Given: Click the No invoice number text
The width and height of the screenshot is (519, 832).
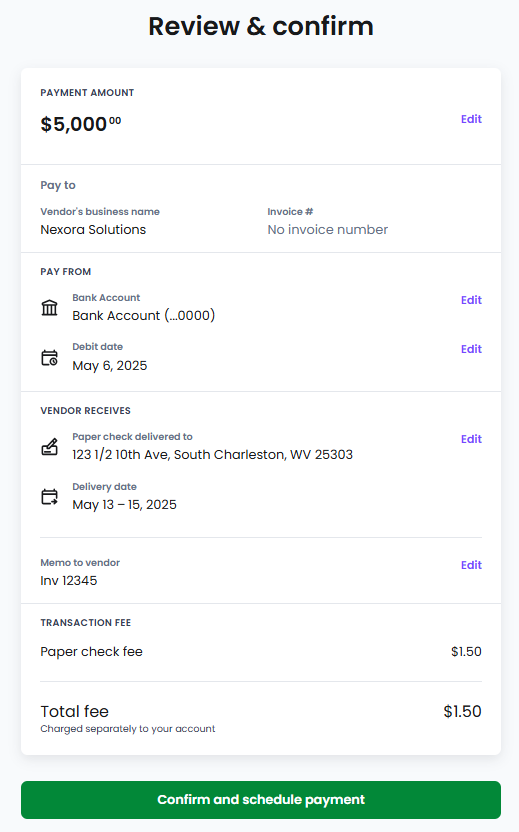Looking at the screenshot, I should pos(327,230).
